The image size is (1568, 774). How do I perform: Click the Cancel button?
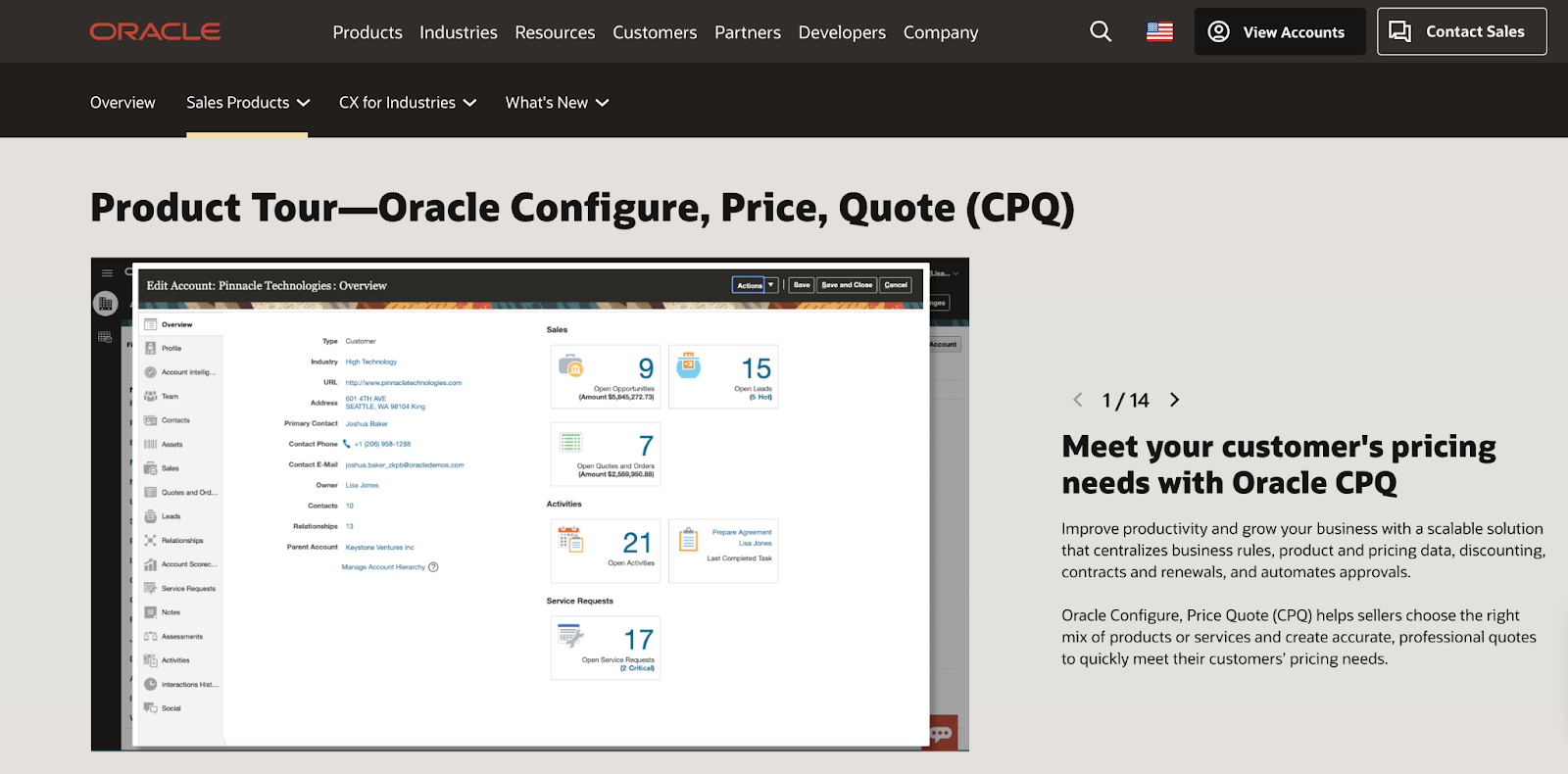(x=896, y=285)
